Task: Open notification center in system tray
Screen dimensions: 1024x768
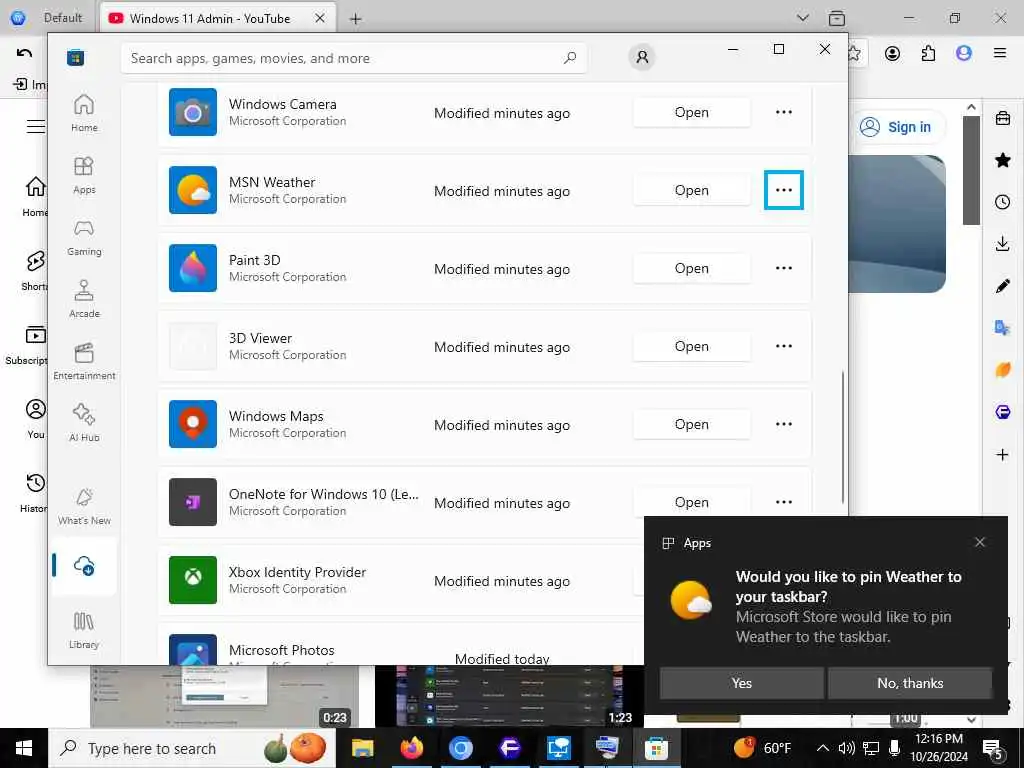Action: [x=993, y=748]
